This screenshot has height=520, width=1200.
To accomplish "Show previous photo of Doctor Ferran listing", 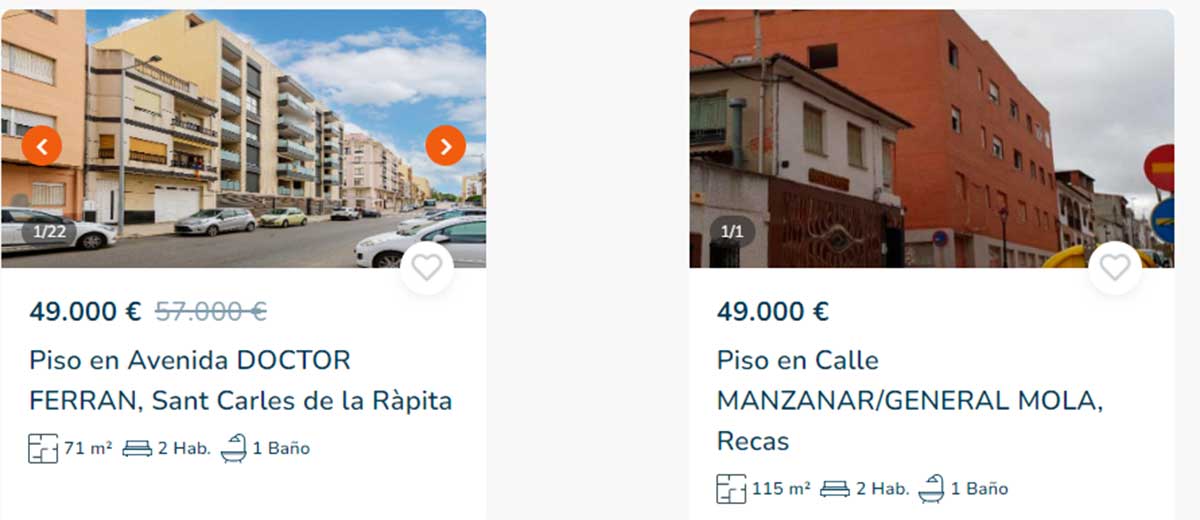I will [42, 146].
